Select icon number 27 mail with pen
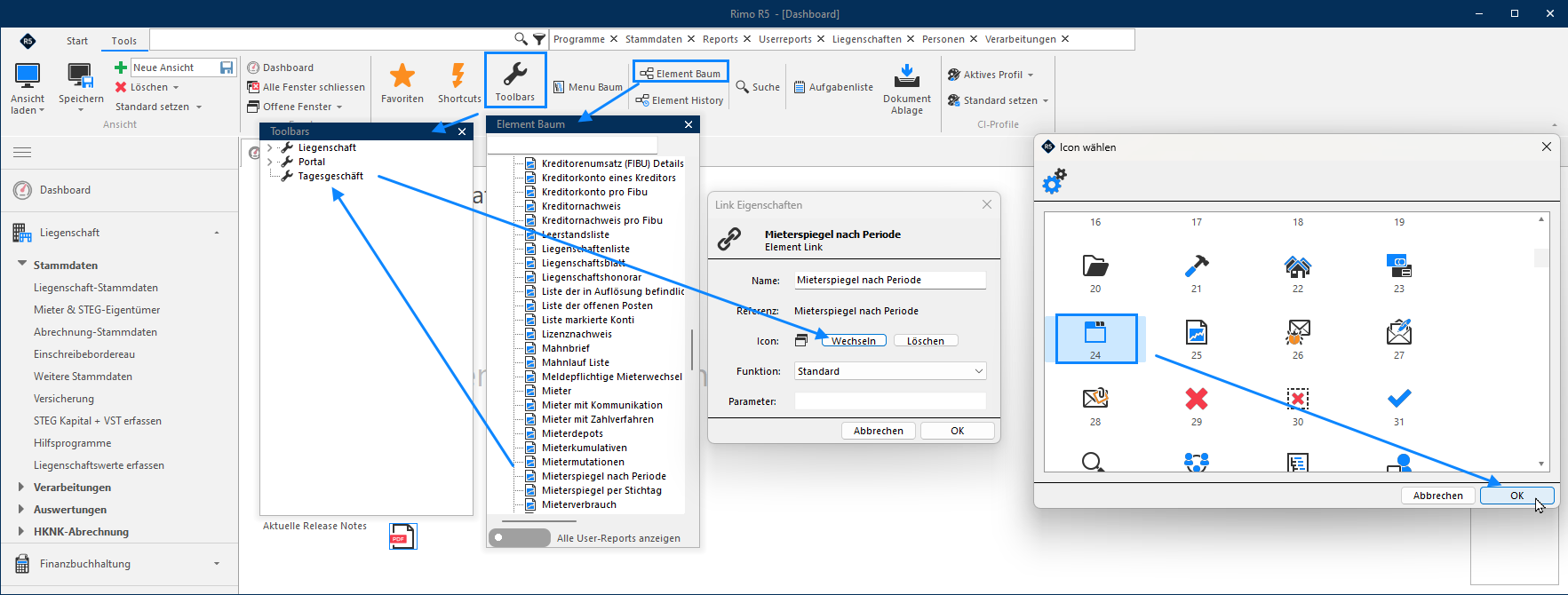This screenshot has width=1568, height=595. click(x=1399, y=332)
